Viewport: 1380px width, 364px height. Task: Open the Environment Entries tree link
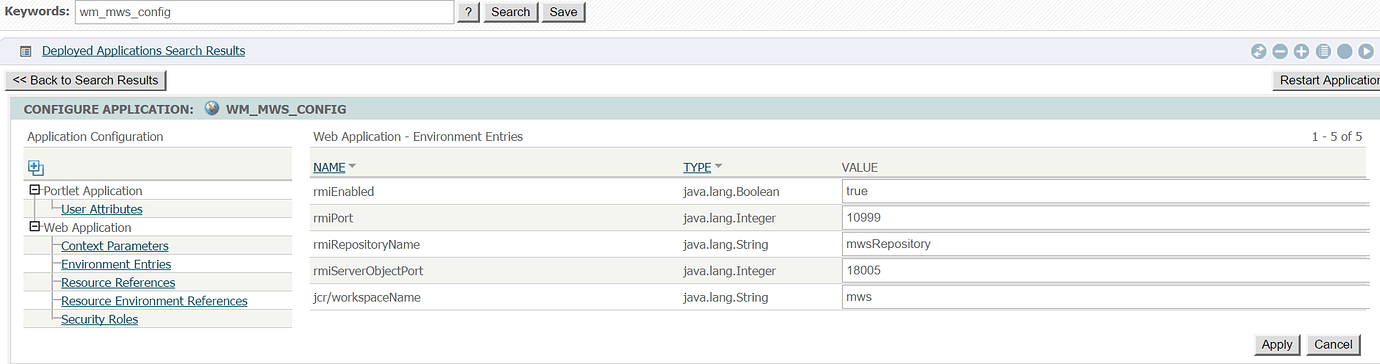[x=116, y=264]
